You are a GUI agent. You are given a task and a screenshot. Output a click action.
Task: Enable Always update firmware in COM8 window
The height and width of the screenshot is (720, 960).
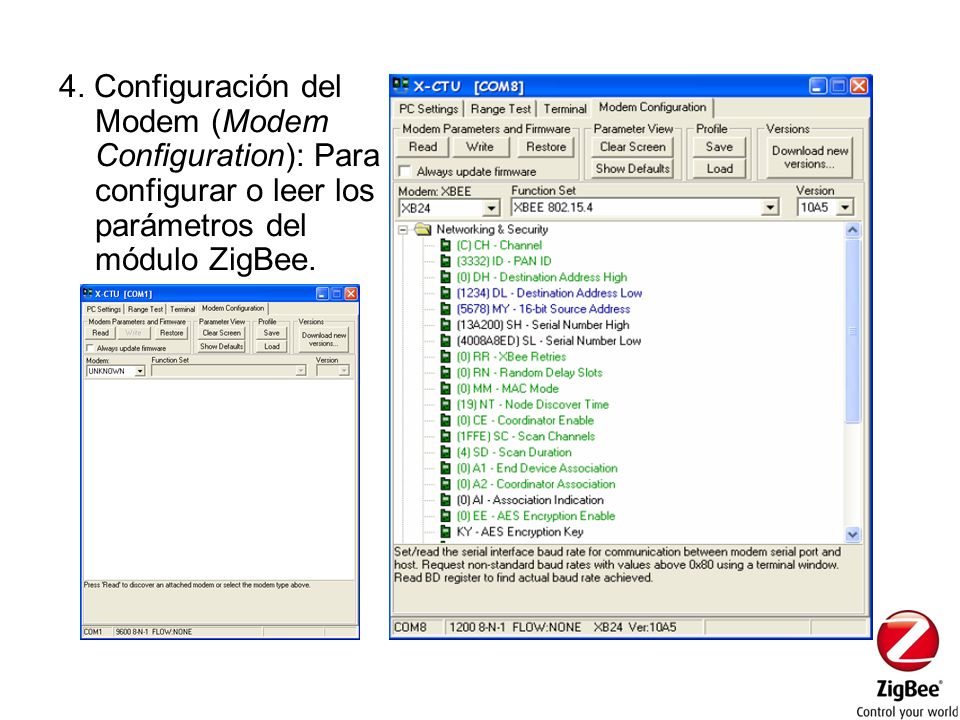click(x=405, y=171)
